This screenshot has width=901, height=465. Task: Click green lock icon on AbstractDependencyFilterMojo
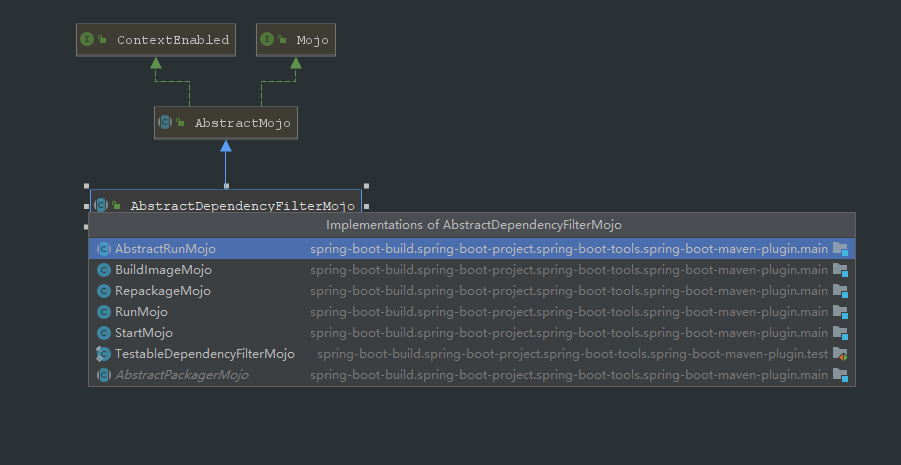click(116, 205)
